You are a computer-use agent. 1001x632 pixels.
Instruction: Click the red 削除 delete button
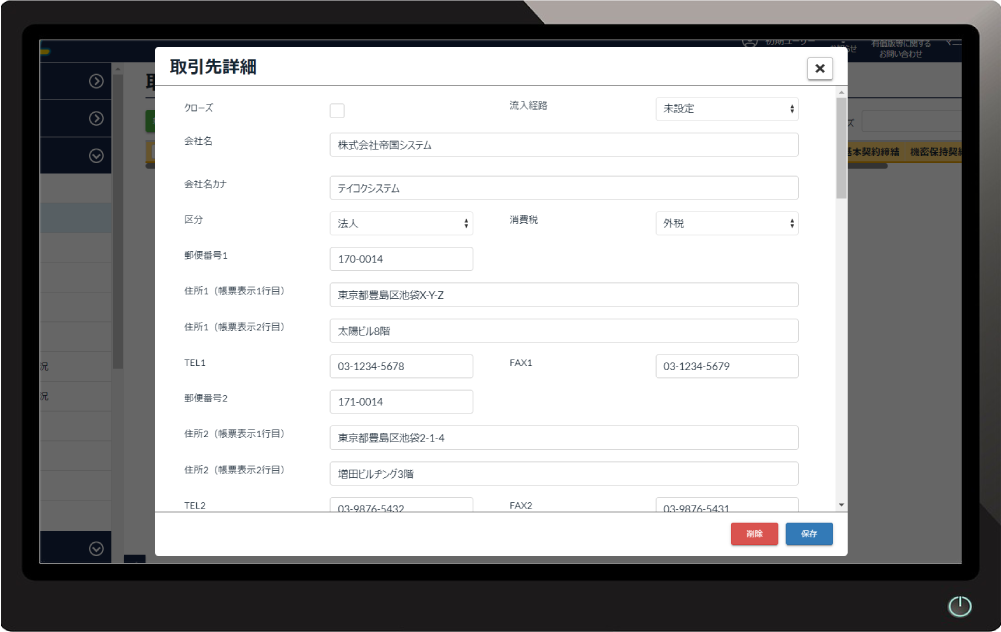point(754,534)
